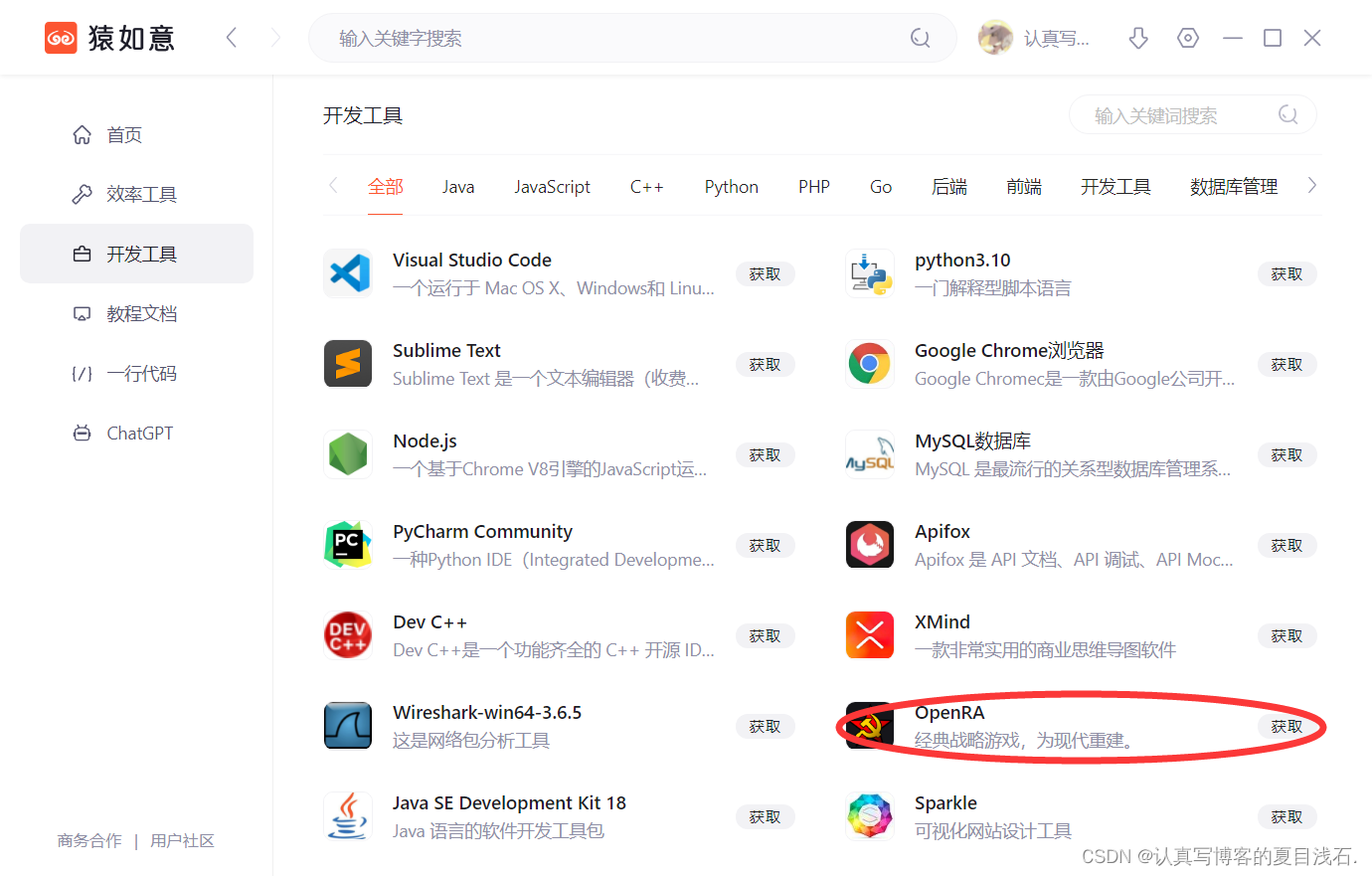Open 首页 in the sidebar
1372x876 pixels.
click(136, 134)
